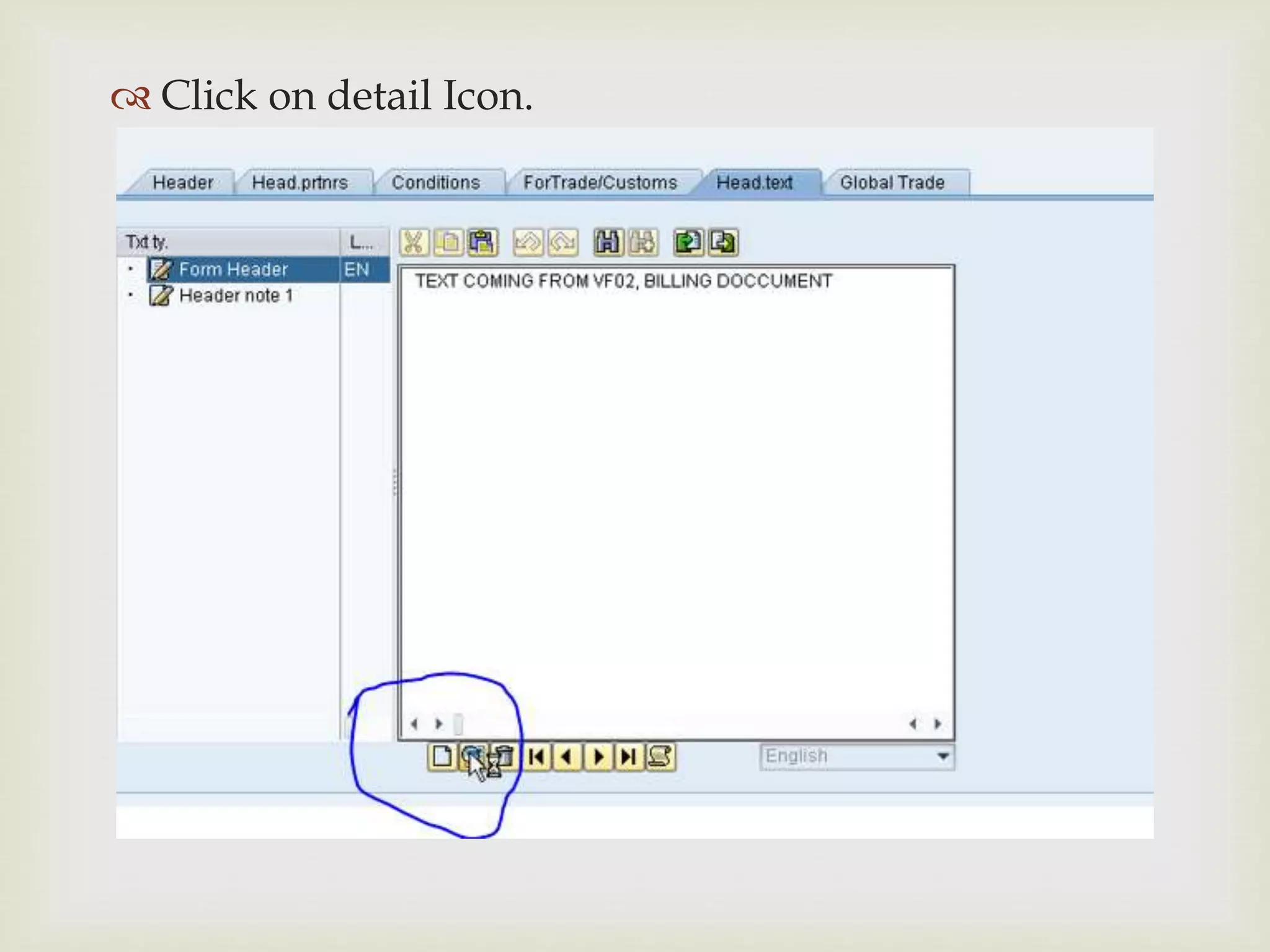
Task: Click the Paste clipboard icon
Action: 483,242
